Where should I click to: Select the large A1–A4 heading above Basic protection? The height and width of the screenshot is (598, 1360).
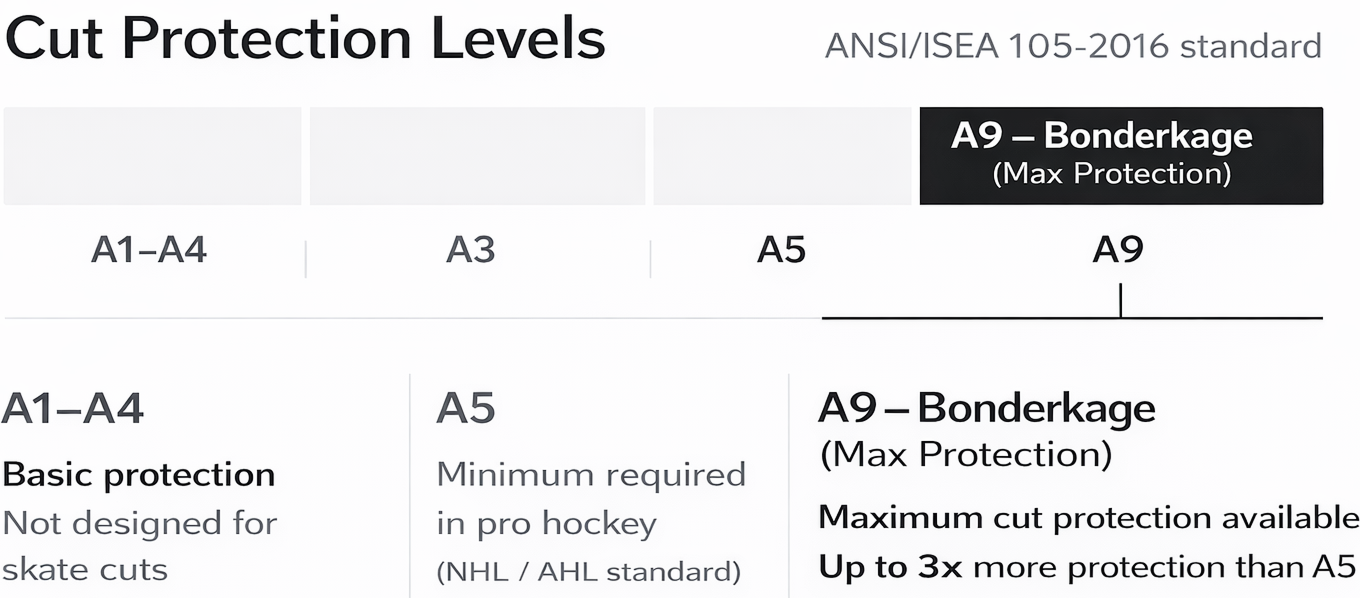coord(73,408)
